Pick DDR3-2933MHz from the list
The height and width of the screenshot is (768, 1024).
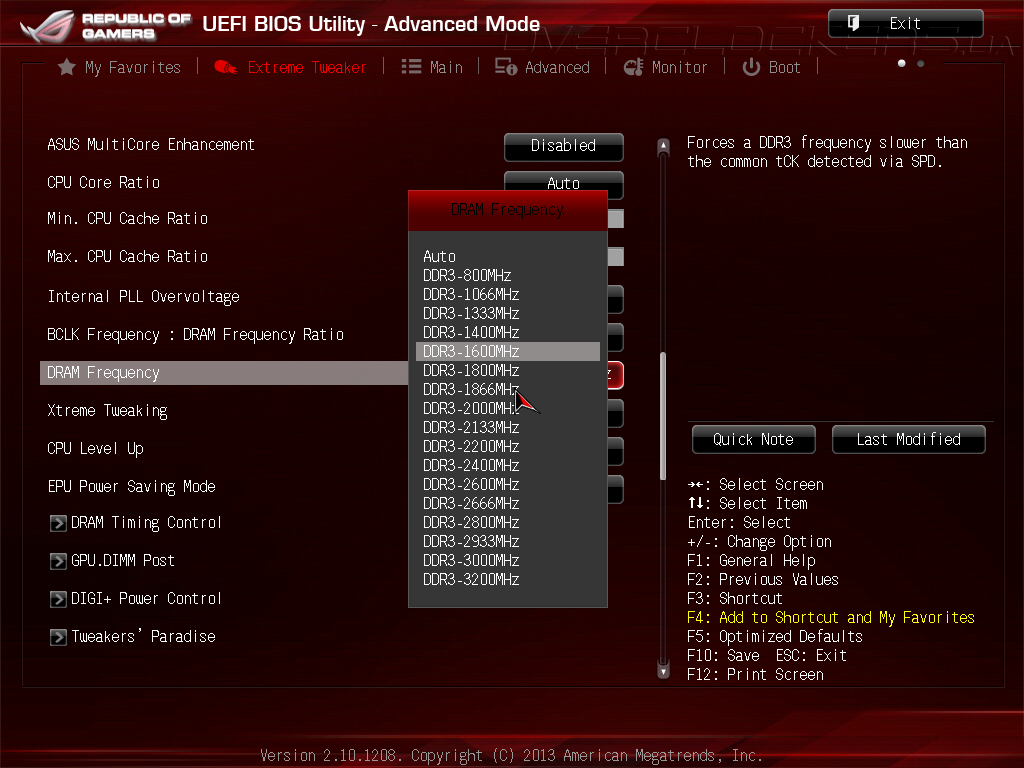(x=507, y=541)
